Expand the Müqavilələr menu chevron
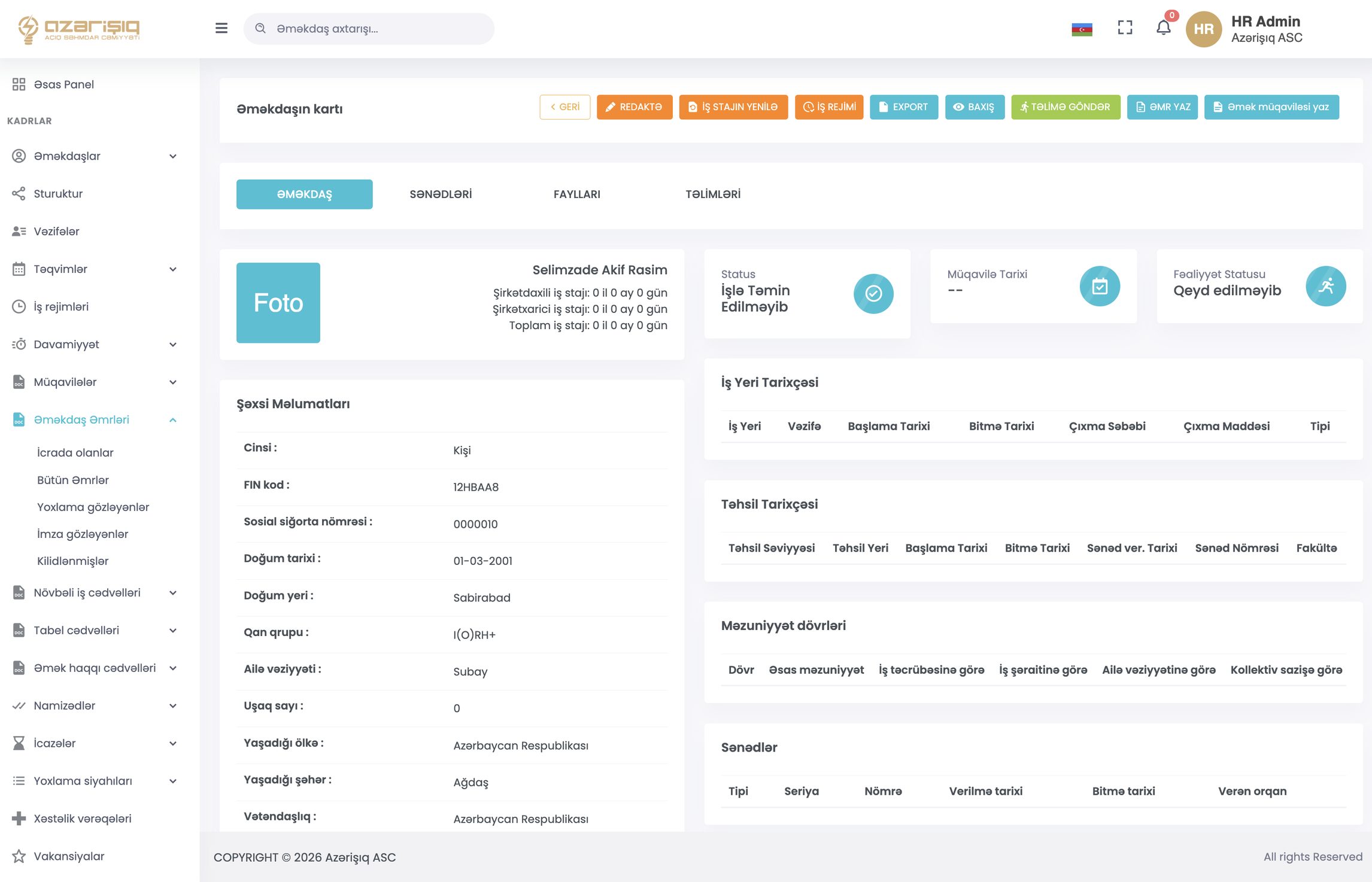Screen dimensions: 1372x882 [x=173, y=382]
